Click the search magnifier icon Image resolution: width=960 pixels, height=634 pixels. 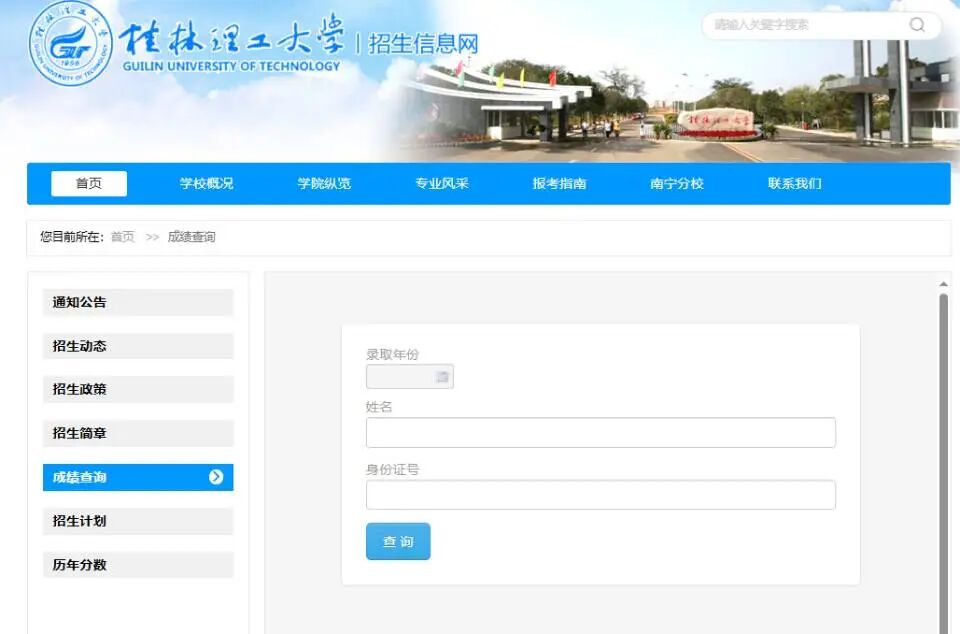point(917,24)
